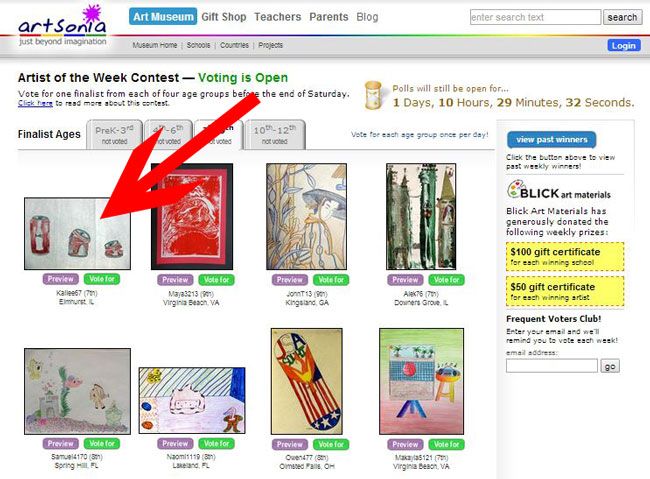The image size is (650, 479).
Task: Open Samuel4170's underwater fish drawing thumbnail
Action: 78,391
